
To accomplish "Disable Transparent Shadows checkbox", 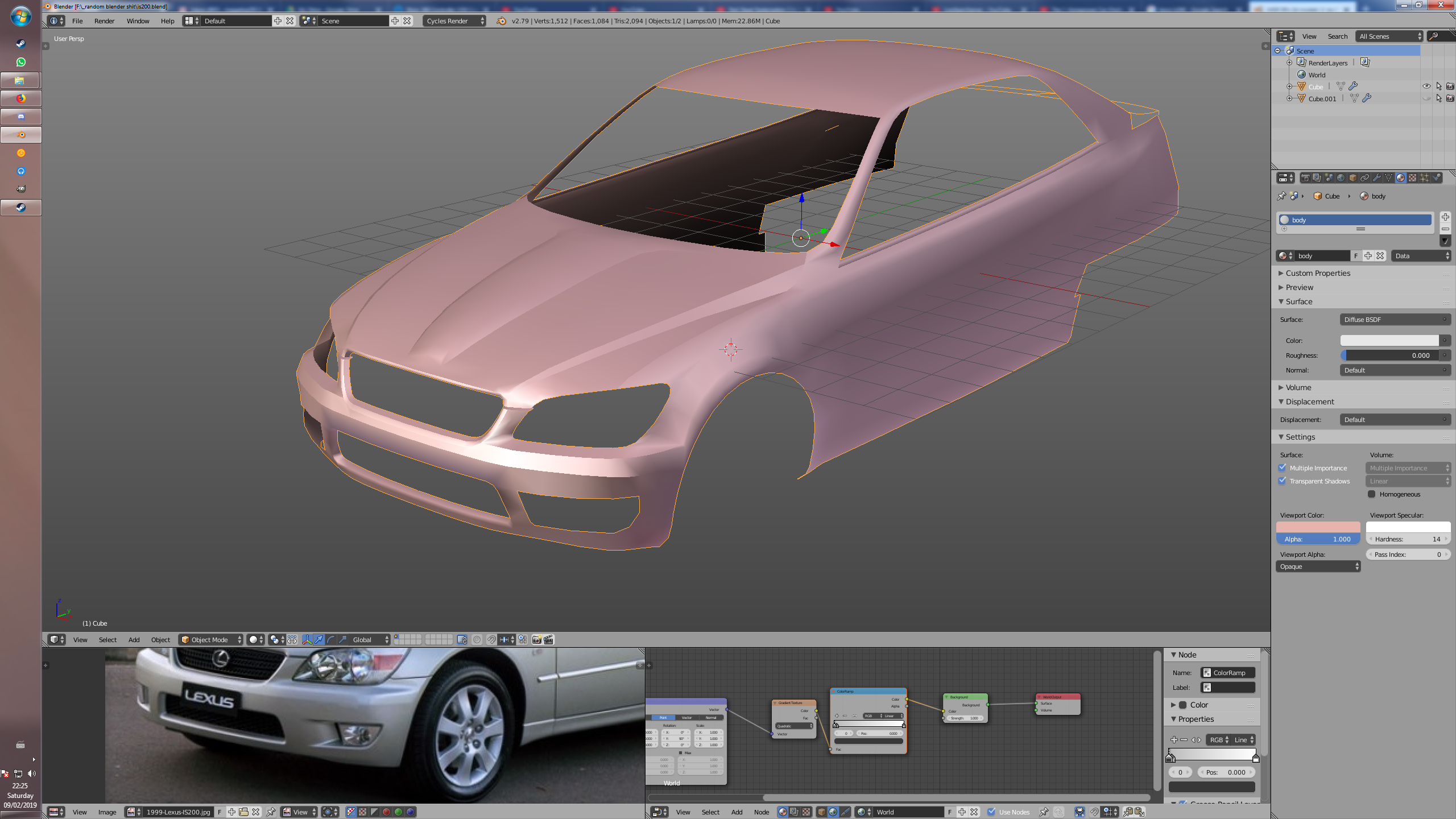I will 1283,481.
